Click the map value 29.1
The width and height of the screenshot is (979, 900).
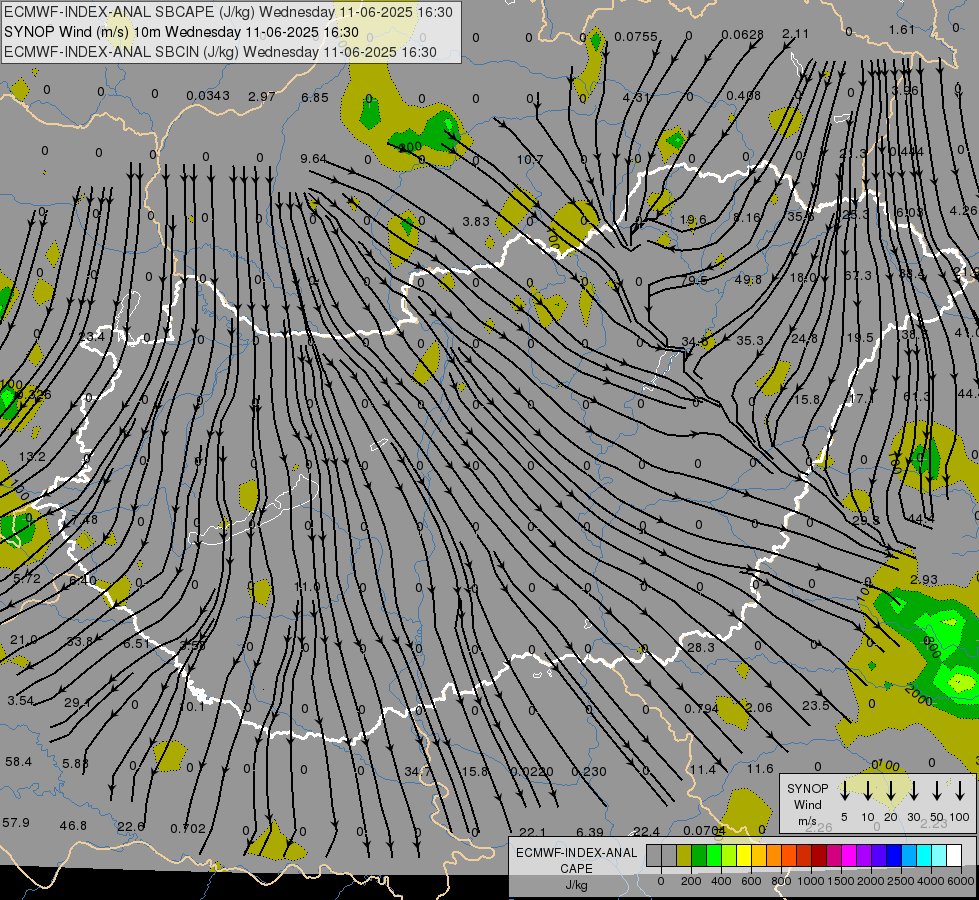pyautogui.click(x=77, y=703)
